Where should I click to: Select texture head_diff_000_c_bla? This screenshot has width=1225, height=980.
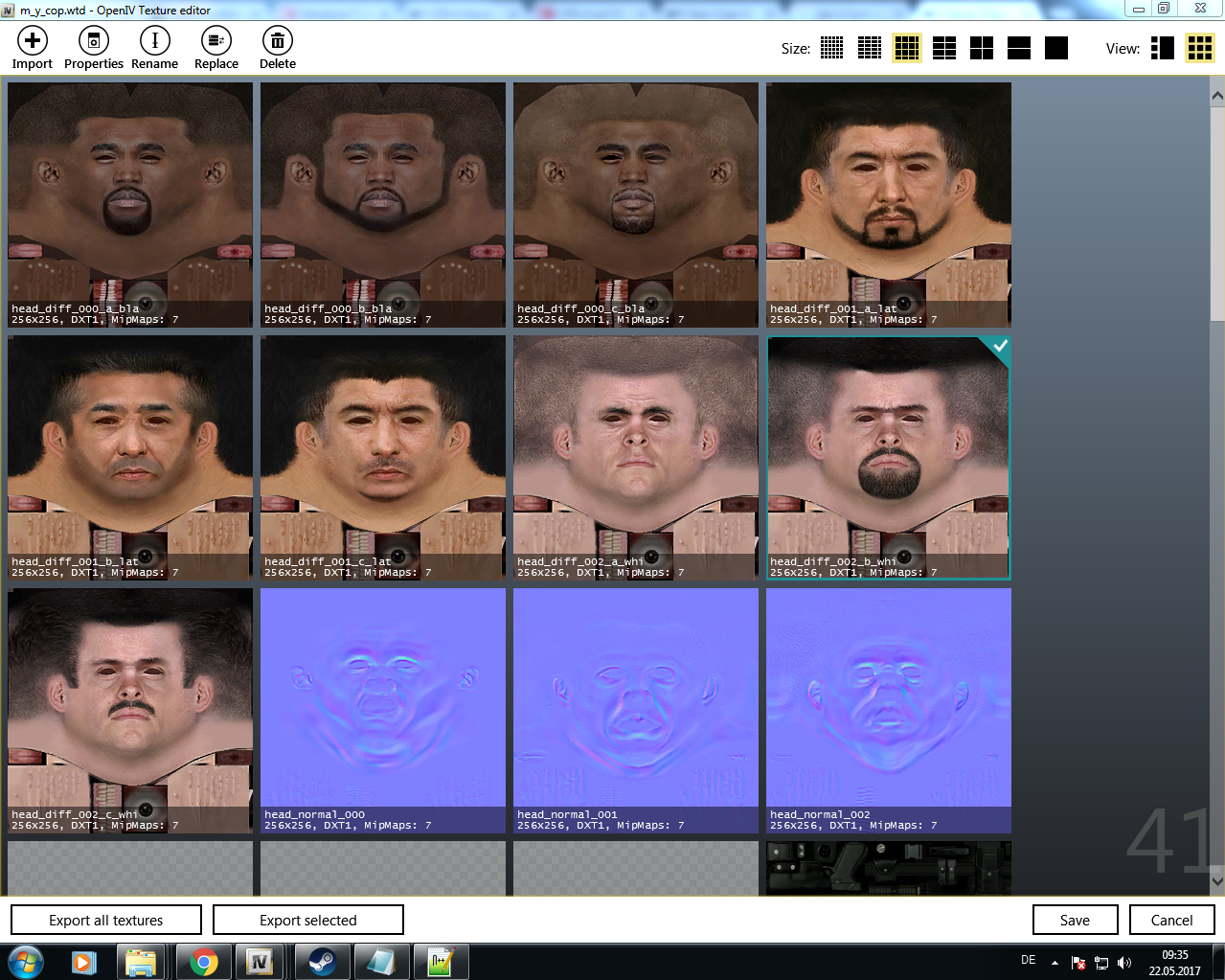tap(636, 205)
